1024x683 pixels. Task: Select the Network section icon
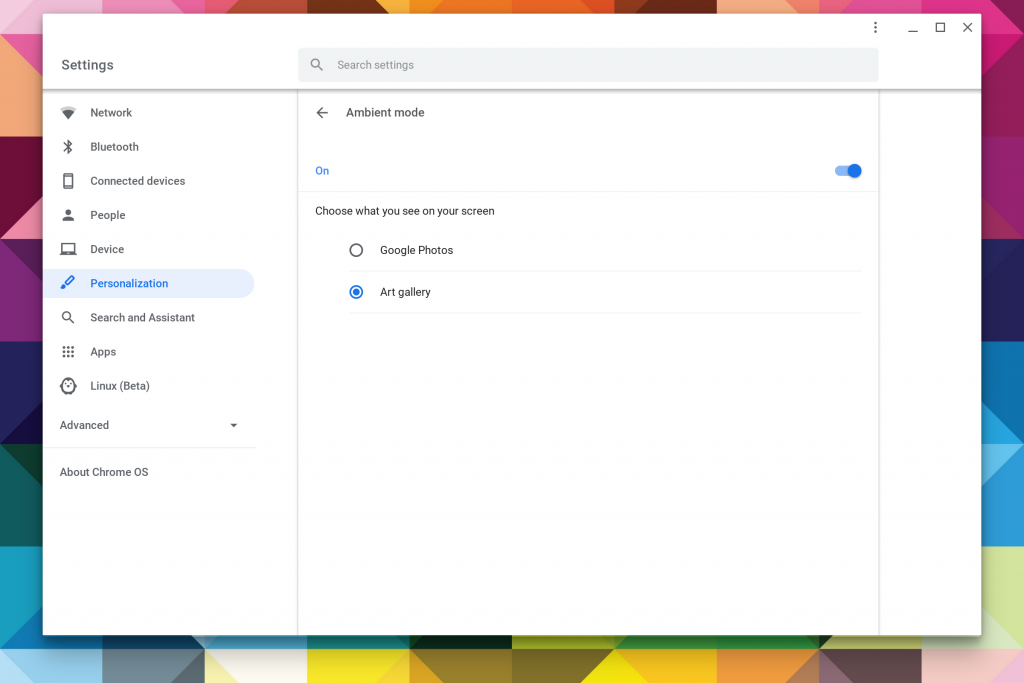pos(68,112)
